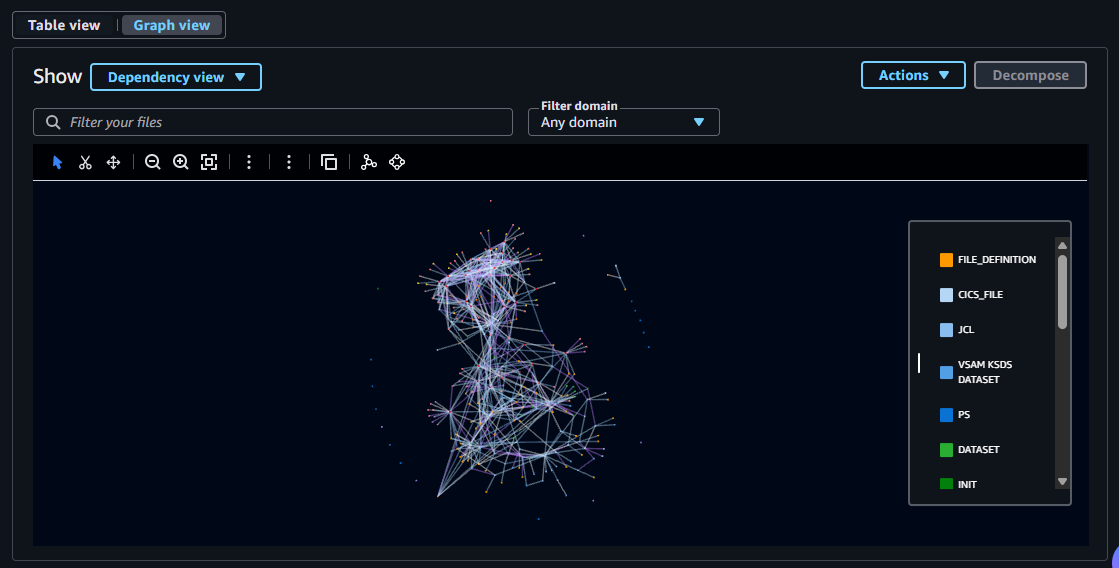Click legend scrollbar up arrow
The image size is (1119, 568).
click(x=1063, y=245)
